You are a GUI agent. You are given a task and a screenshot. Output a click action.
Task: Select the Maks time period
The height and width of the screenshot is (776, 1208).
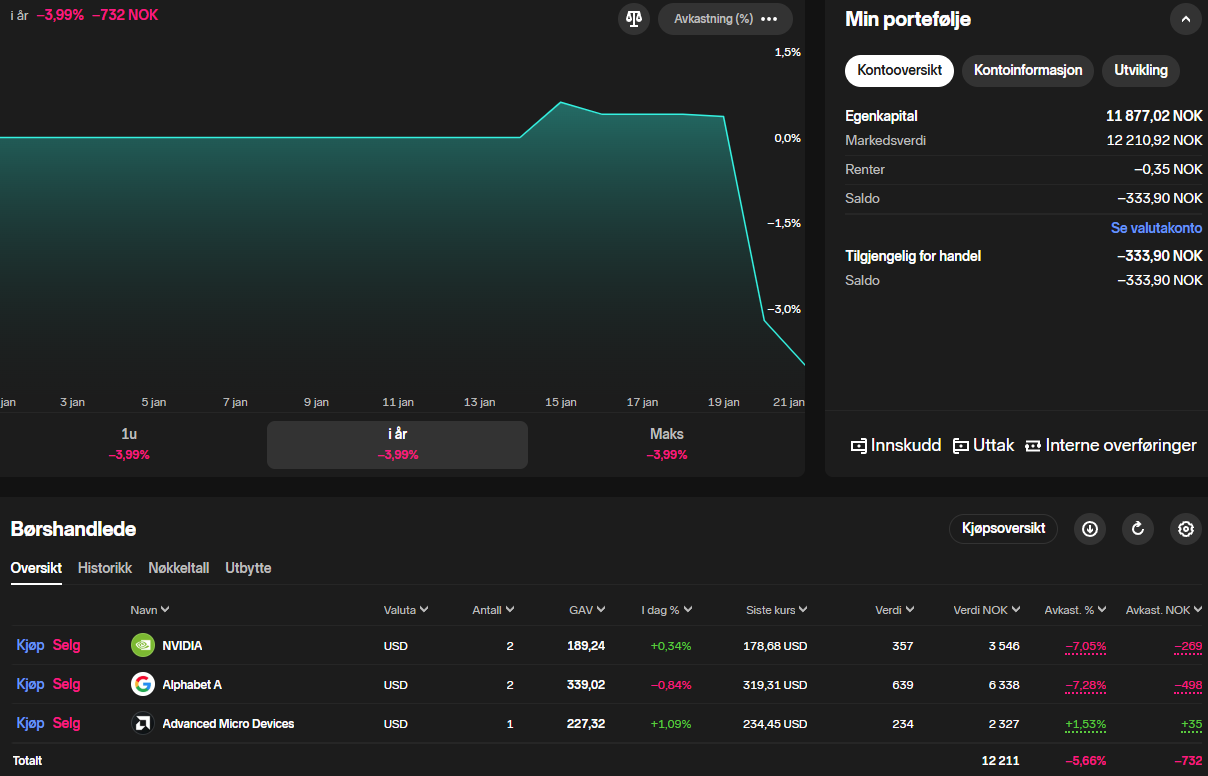click(x=666, y=444)
